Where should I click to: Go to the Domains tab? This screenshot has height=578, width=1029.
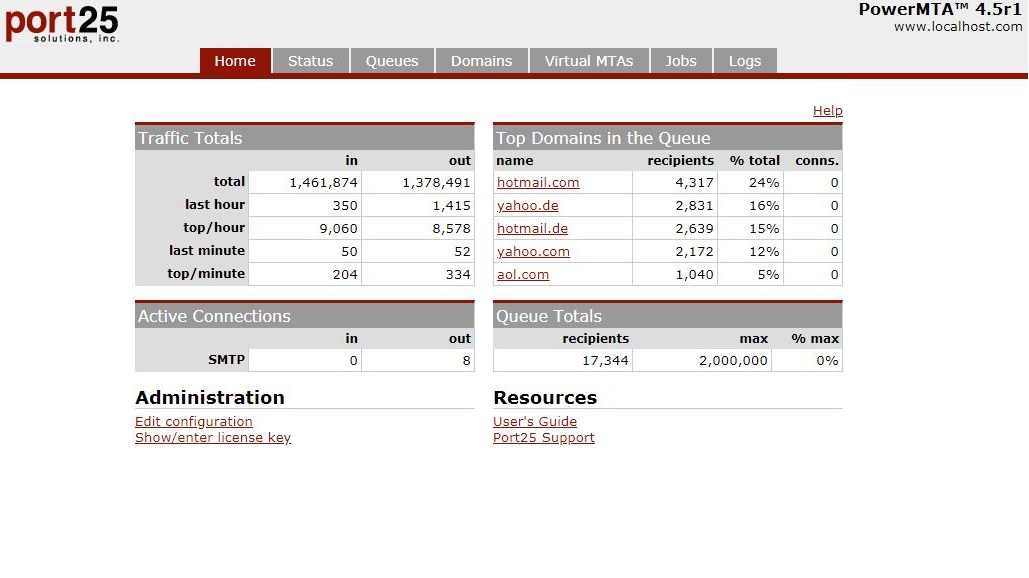481,61
